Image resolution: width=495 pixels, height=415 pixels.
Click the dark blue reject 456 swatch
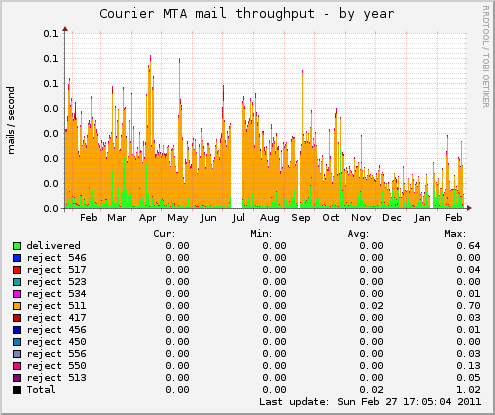[x=17, y=330]
